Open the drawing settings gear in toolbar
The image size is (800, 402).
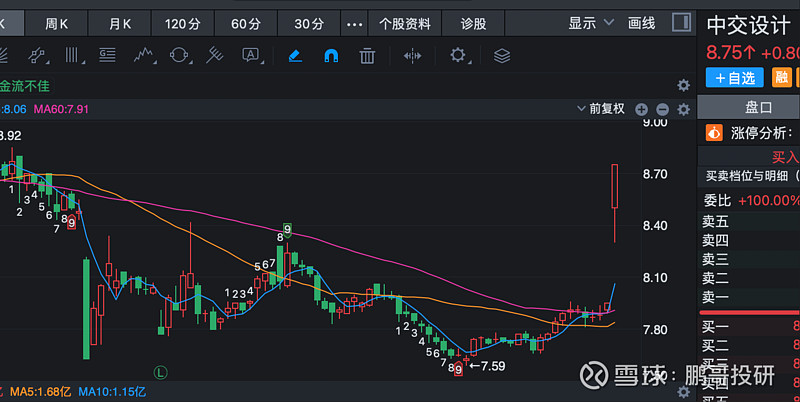[459, 56]
